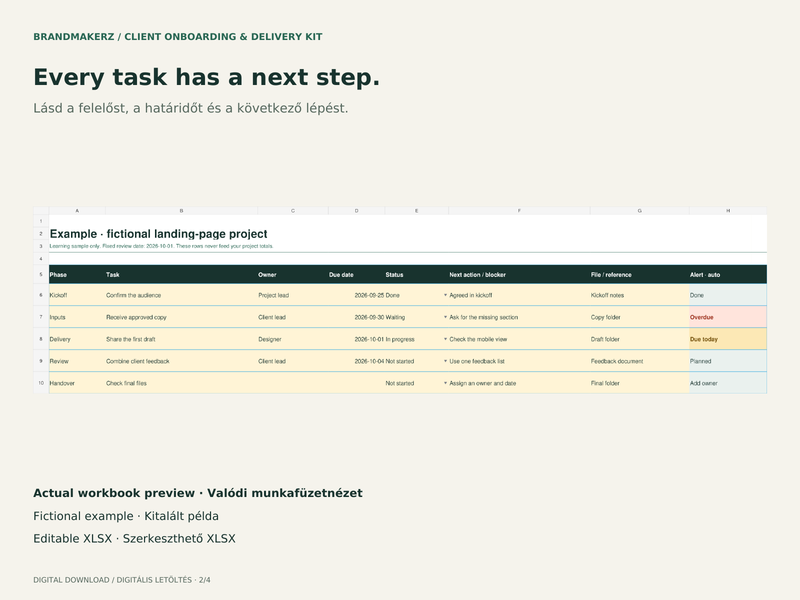Viewport: 800px width, 600px height.
Task: Select column header B
Action: (181, 210)
